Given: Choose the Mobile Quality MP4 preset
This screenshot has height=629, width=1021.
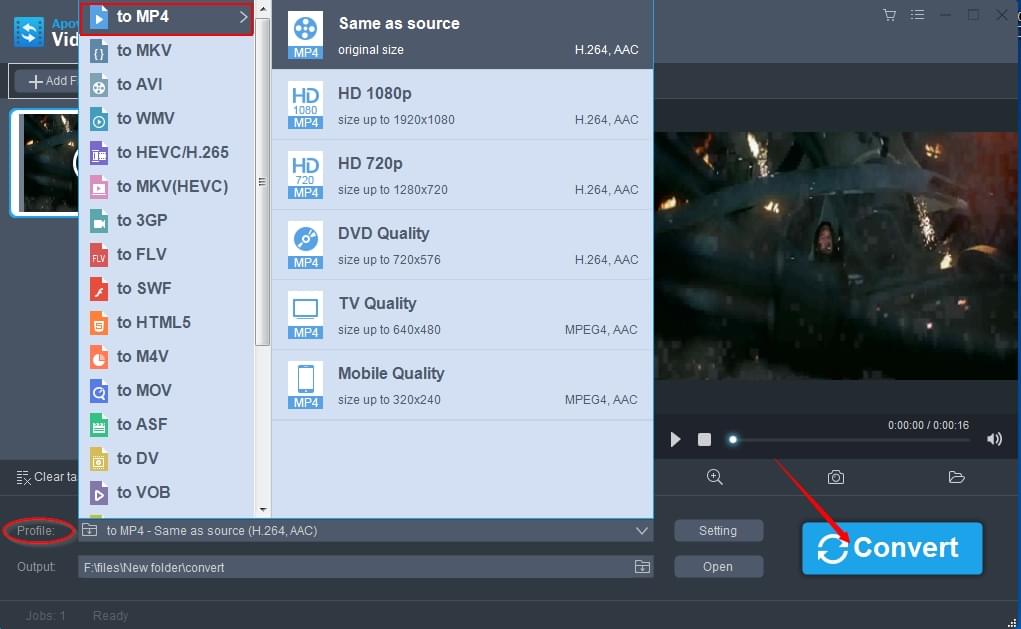Looking at the screenshot, I should (x=462, y=385).
